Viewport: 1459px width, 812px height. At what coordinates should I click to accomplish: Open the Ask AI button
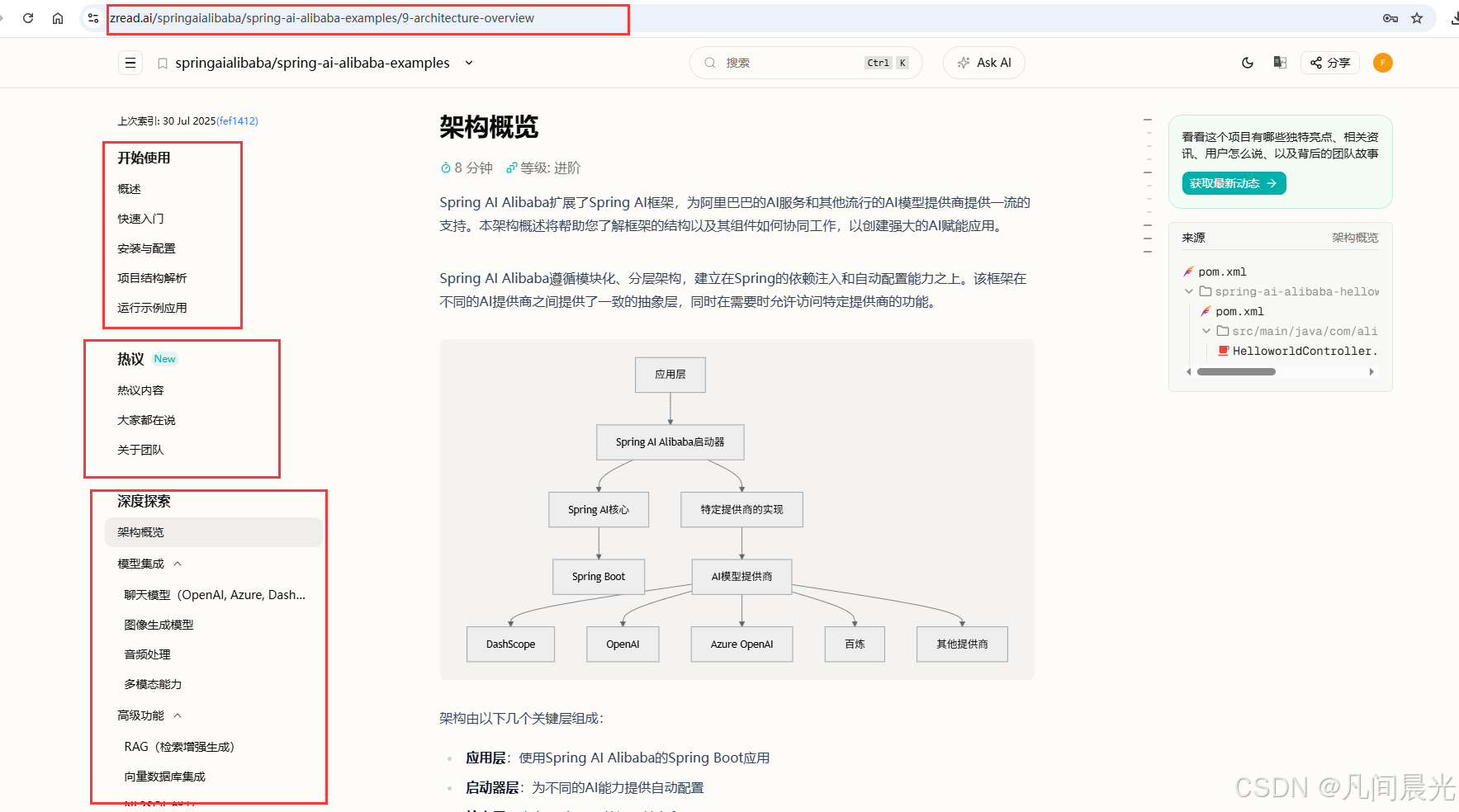pos(984,63)
